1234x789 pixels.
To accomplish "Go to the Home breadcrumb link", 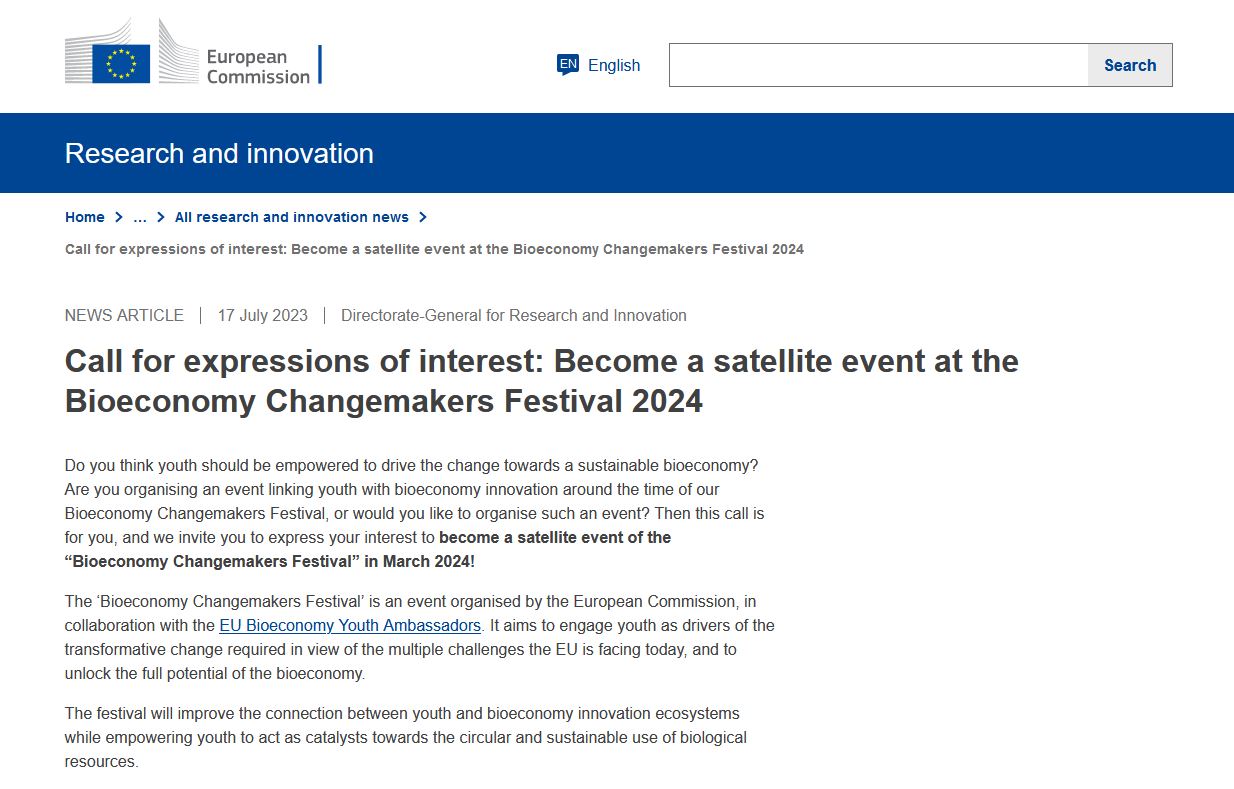I will 84,217.
